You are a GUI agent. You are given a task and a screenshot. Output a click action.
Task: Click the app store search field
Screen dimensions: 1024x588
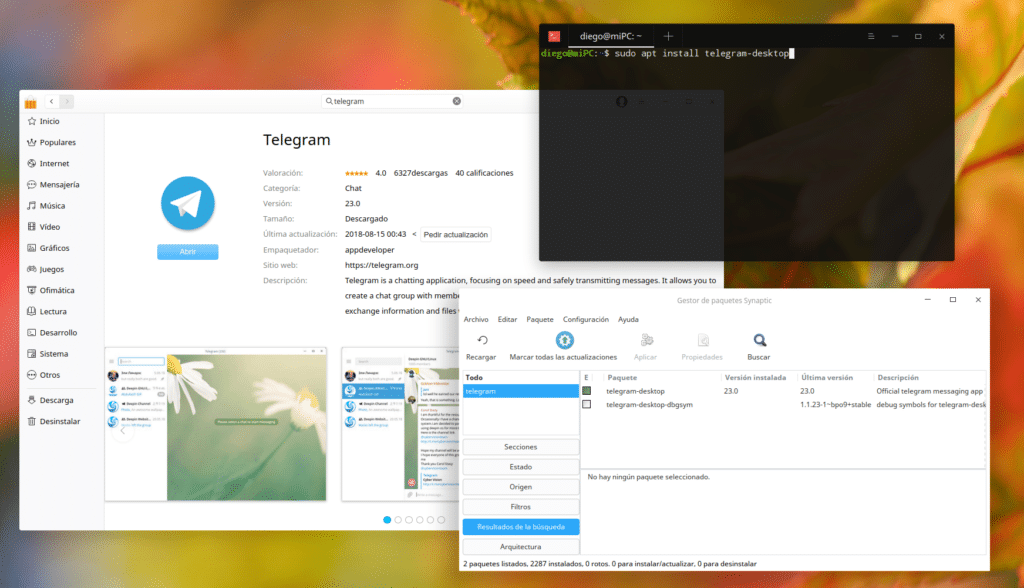click(392, 101)
